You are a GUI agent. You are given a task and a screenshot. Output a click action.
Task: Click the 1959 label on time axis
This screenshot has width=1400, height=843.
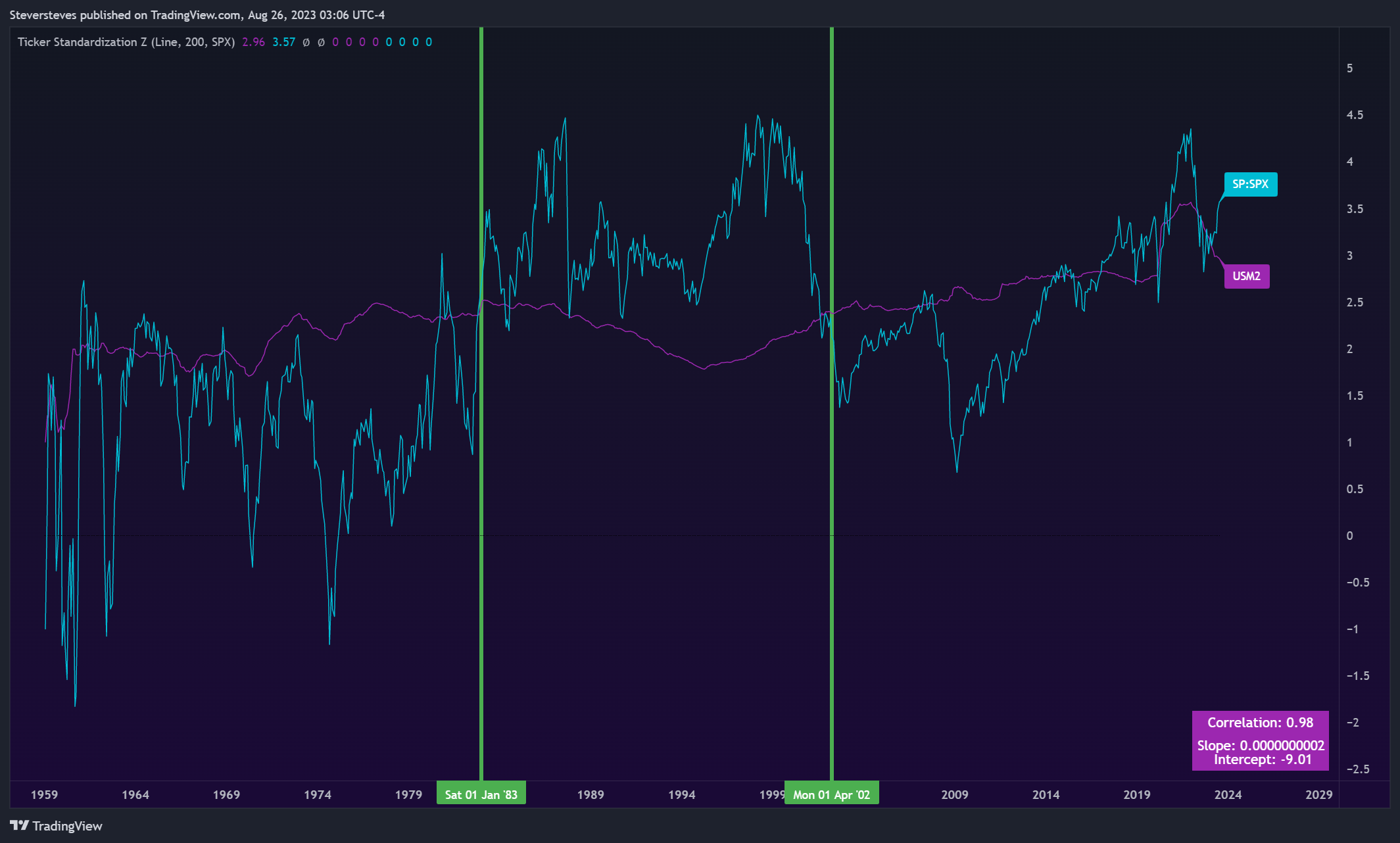[x=44, y=794]
